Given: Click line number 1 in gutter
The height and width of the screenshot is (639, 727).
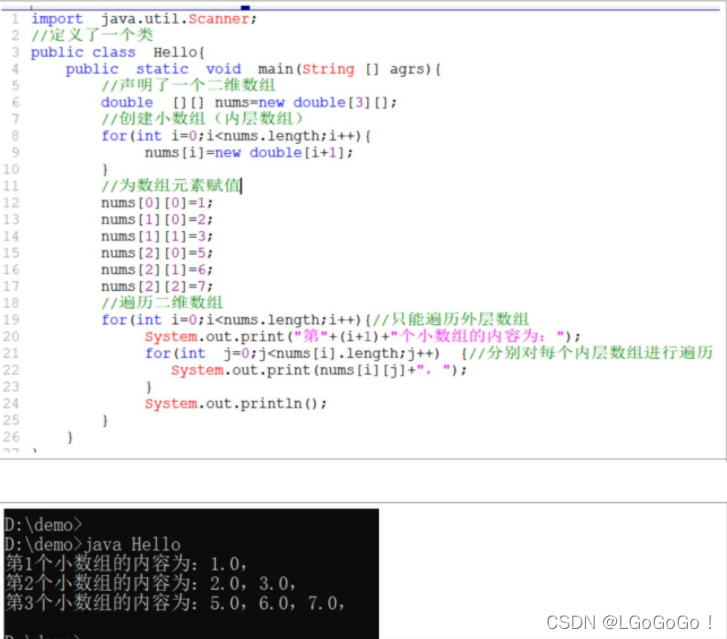Looking at the screenshot, I should click(x=15, y=19).
